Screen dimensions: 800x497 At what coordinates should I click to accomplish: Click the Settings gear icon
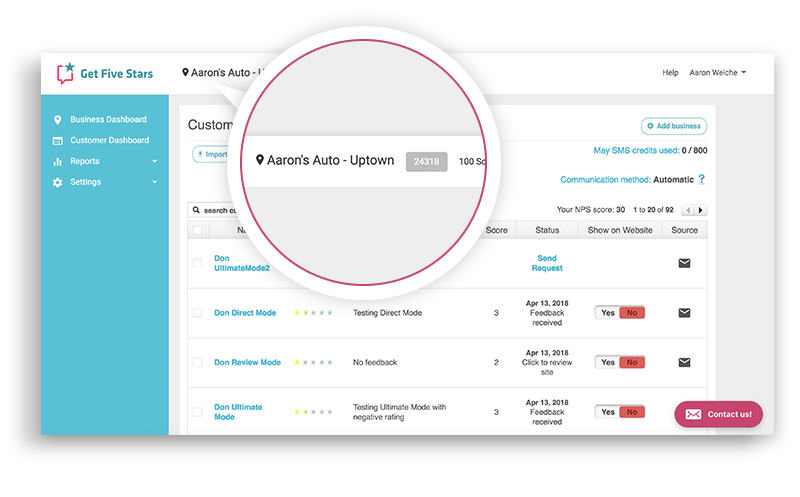click(x=57, y=182)
